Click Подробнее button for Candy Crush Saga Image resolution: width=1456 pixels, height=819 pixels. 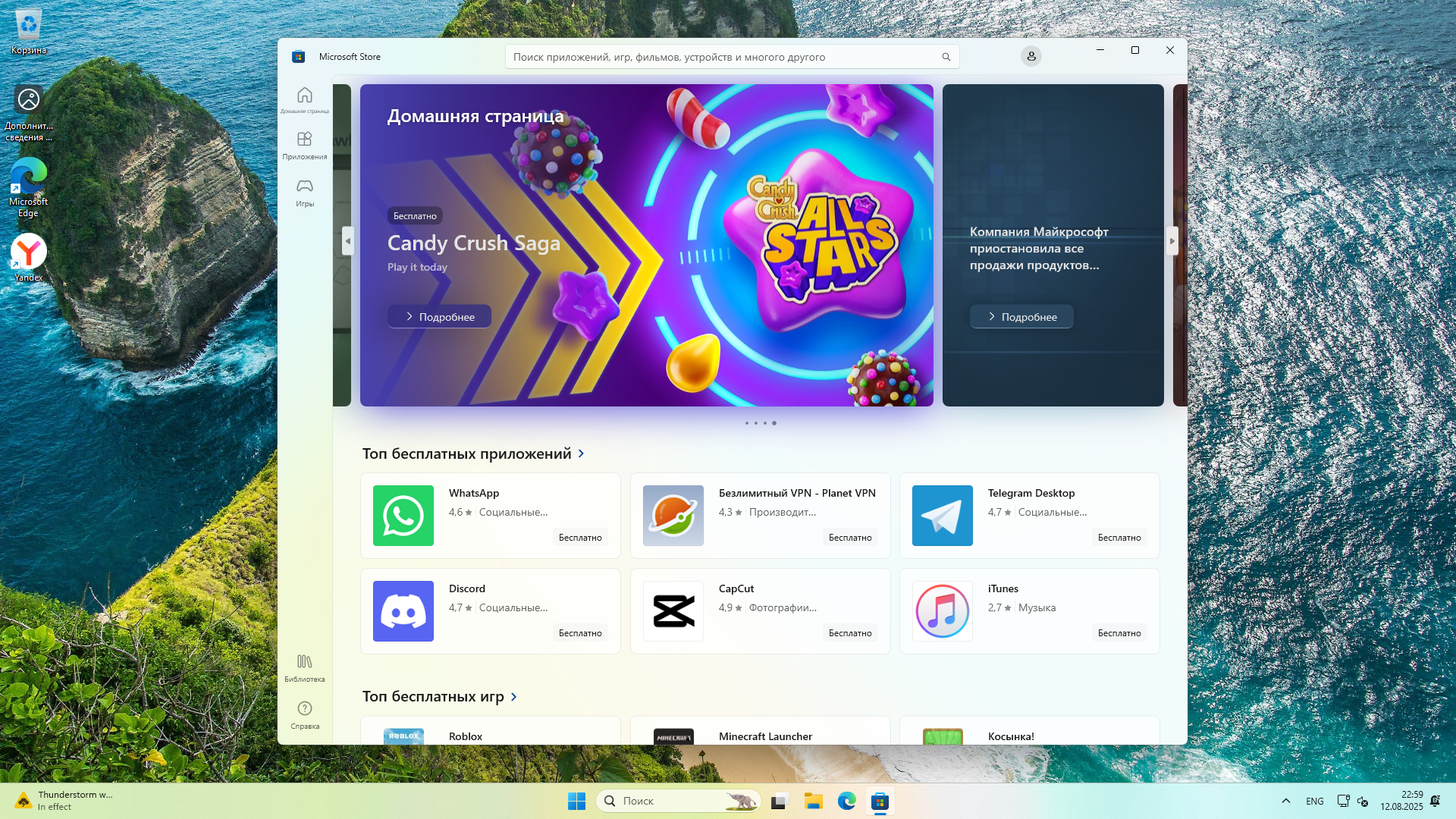[439, 317]
